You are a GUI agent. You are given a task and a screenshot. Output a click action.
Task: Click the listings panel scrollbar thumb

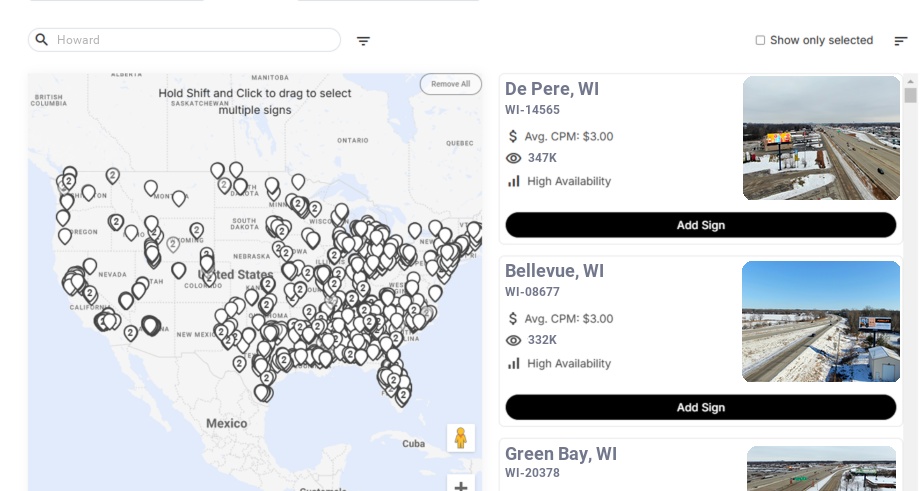[910, 95]
